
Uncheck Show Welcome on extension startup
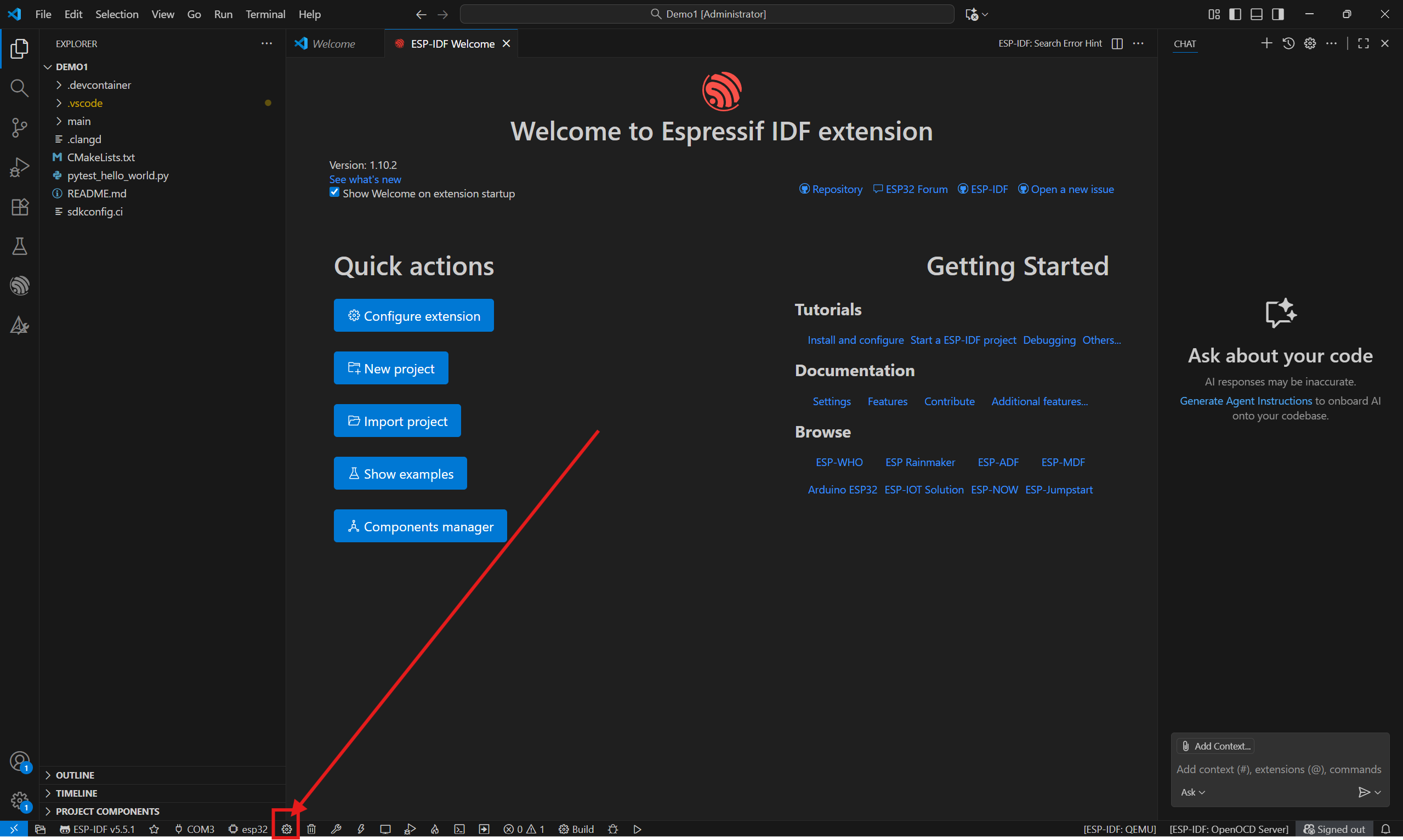[x=334, y=192]
